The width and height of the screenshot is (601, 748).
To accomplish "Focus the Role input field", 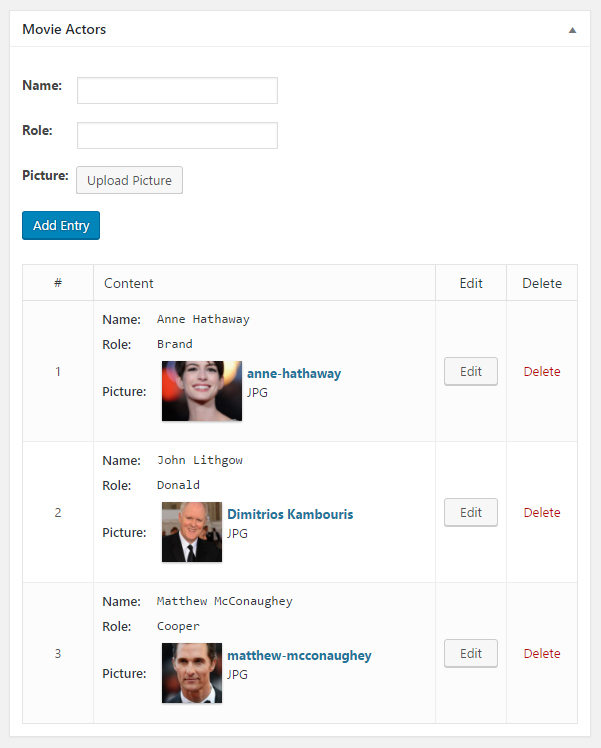I will pos(177,135).
